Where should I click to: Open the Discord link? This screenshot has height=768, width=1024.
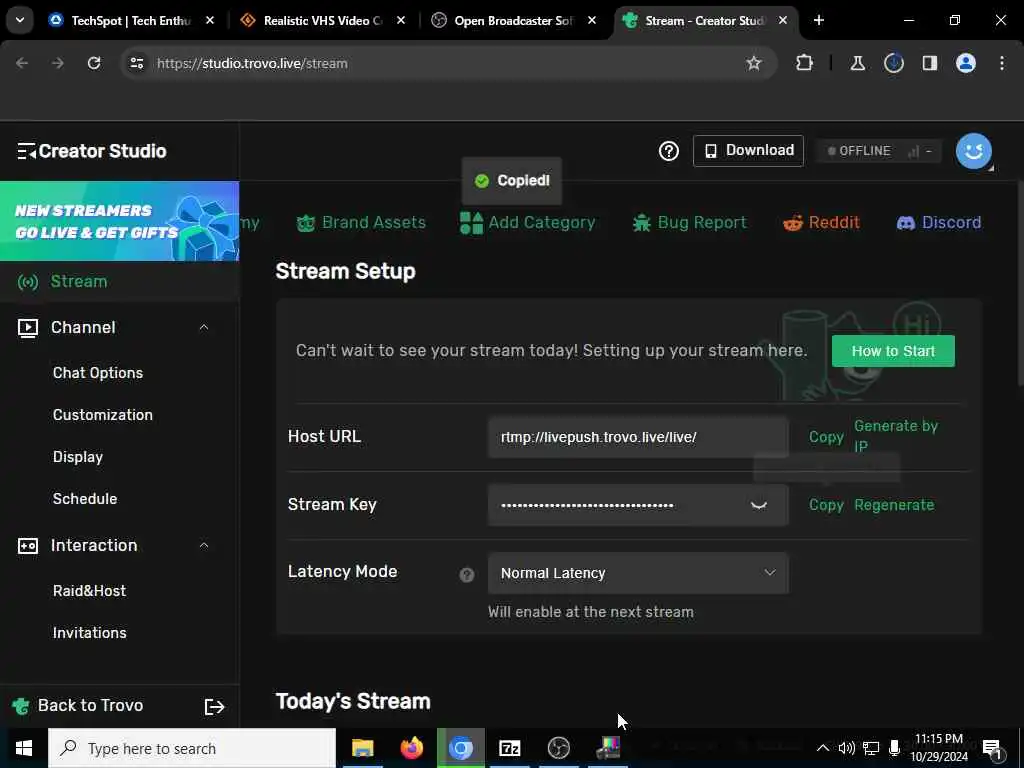click(939, 223)
